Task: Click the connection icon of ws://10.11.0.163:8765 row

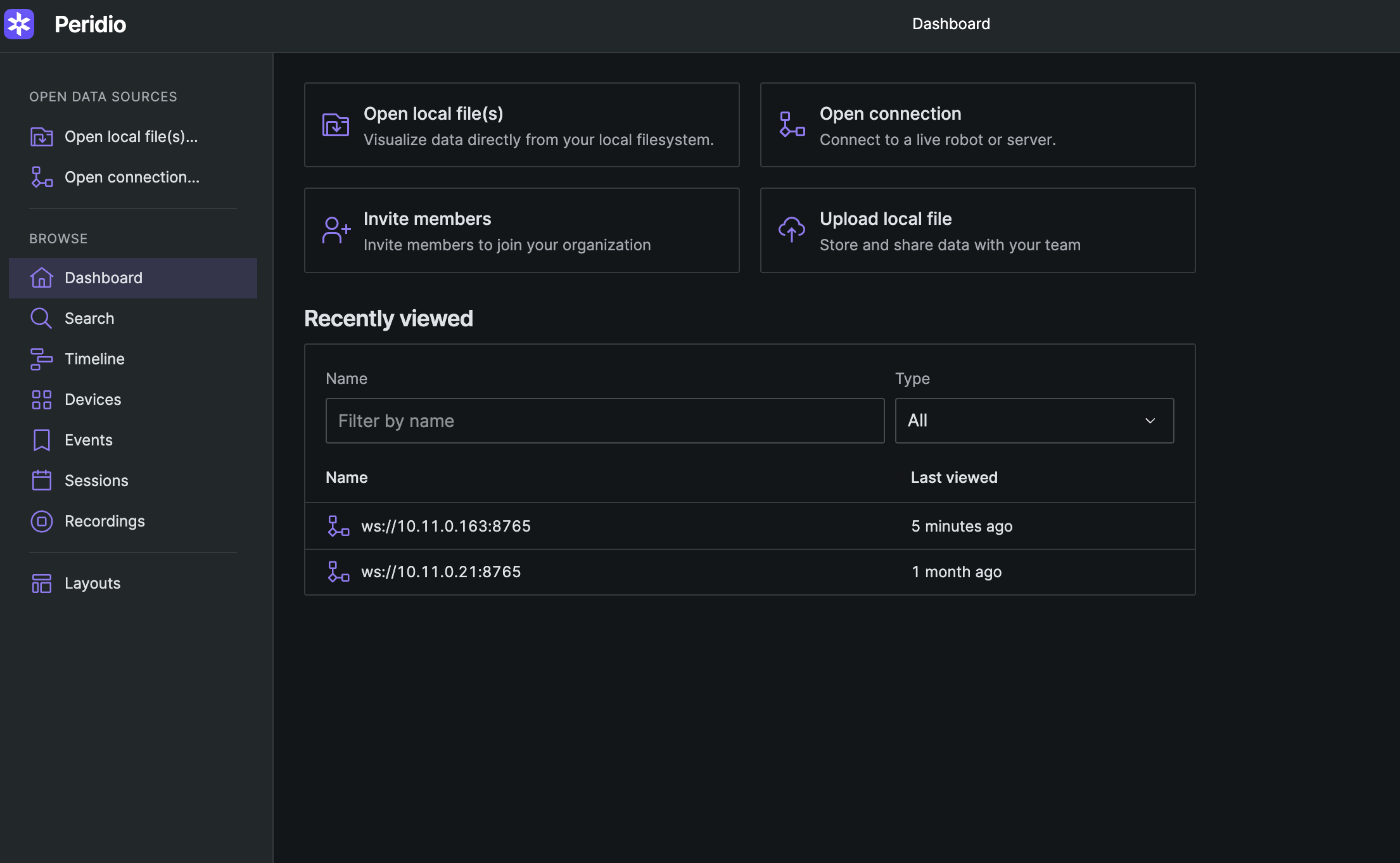Action: click(338, 526)
